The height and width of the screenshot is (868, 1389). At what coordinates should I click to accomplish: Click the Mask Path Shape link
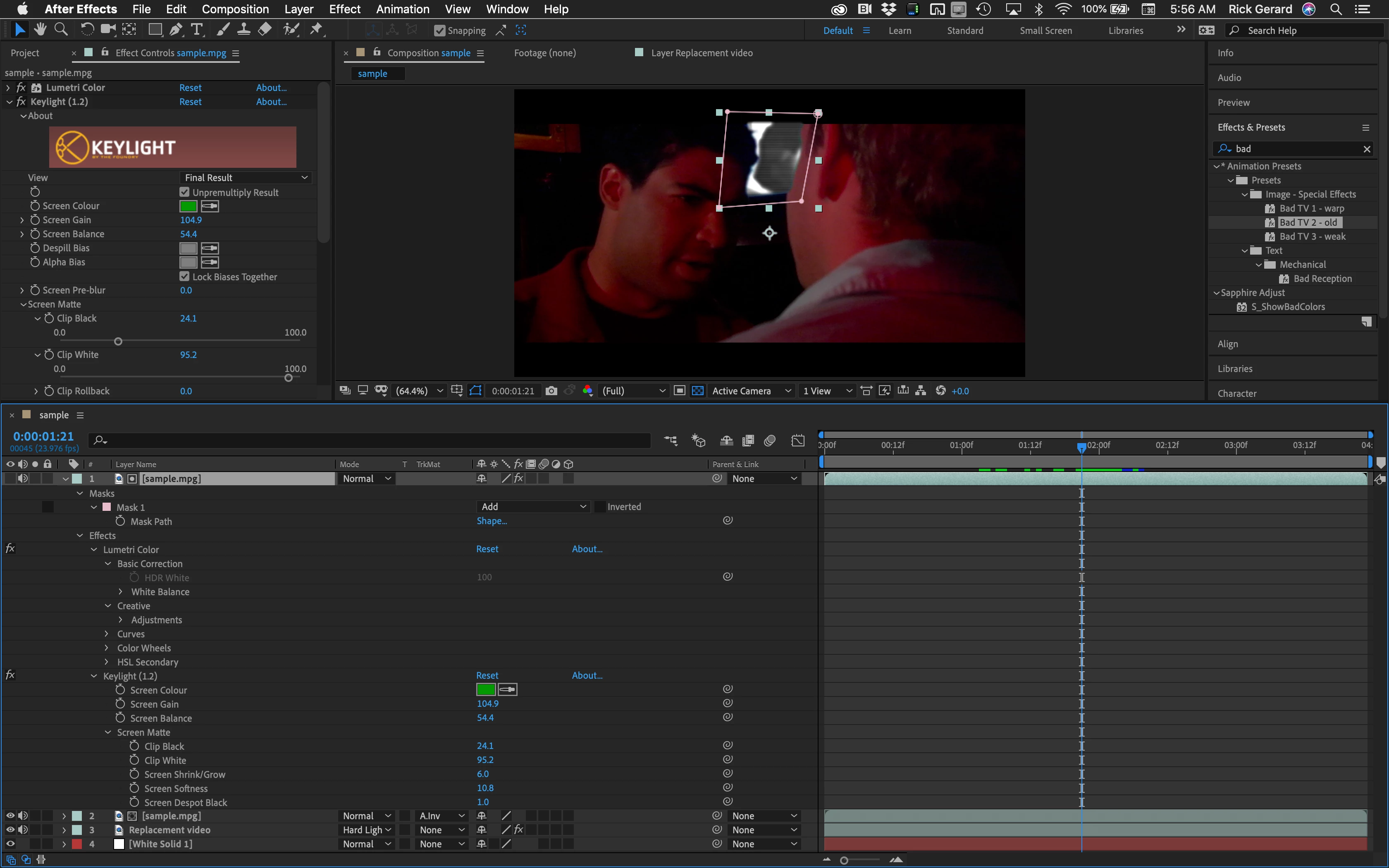click(492, 521)
